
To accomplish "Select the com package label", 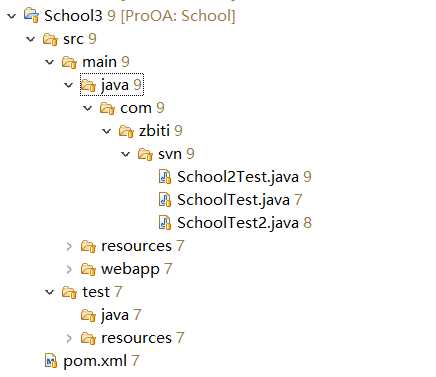I will point(136,108).
